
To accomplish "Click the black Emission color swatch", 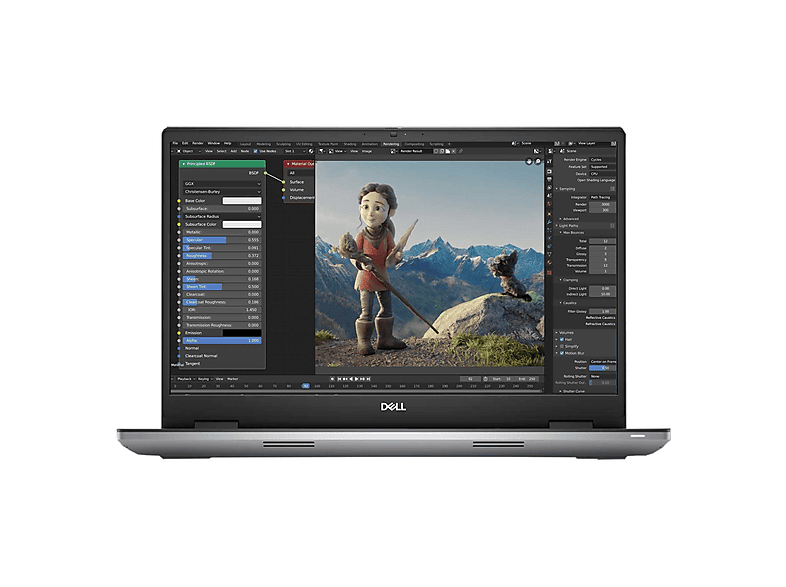I will coord(242,333).
